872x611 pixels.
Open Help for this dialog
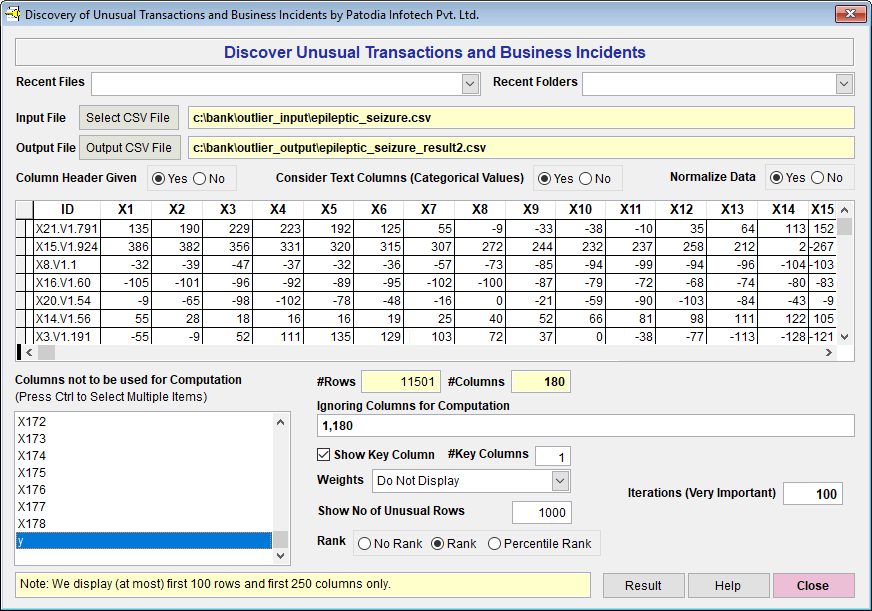[x=728, y=586]
